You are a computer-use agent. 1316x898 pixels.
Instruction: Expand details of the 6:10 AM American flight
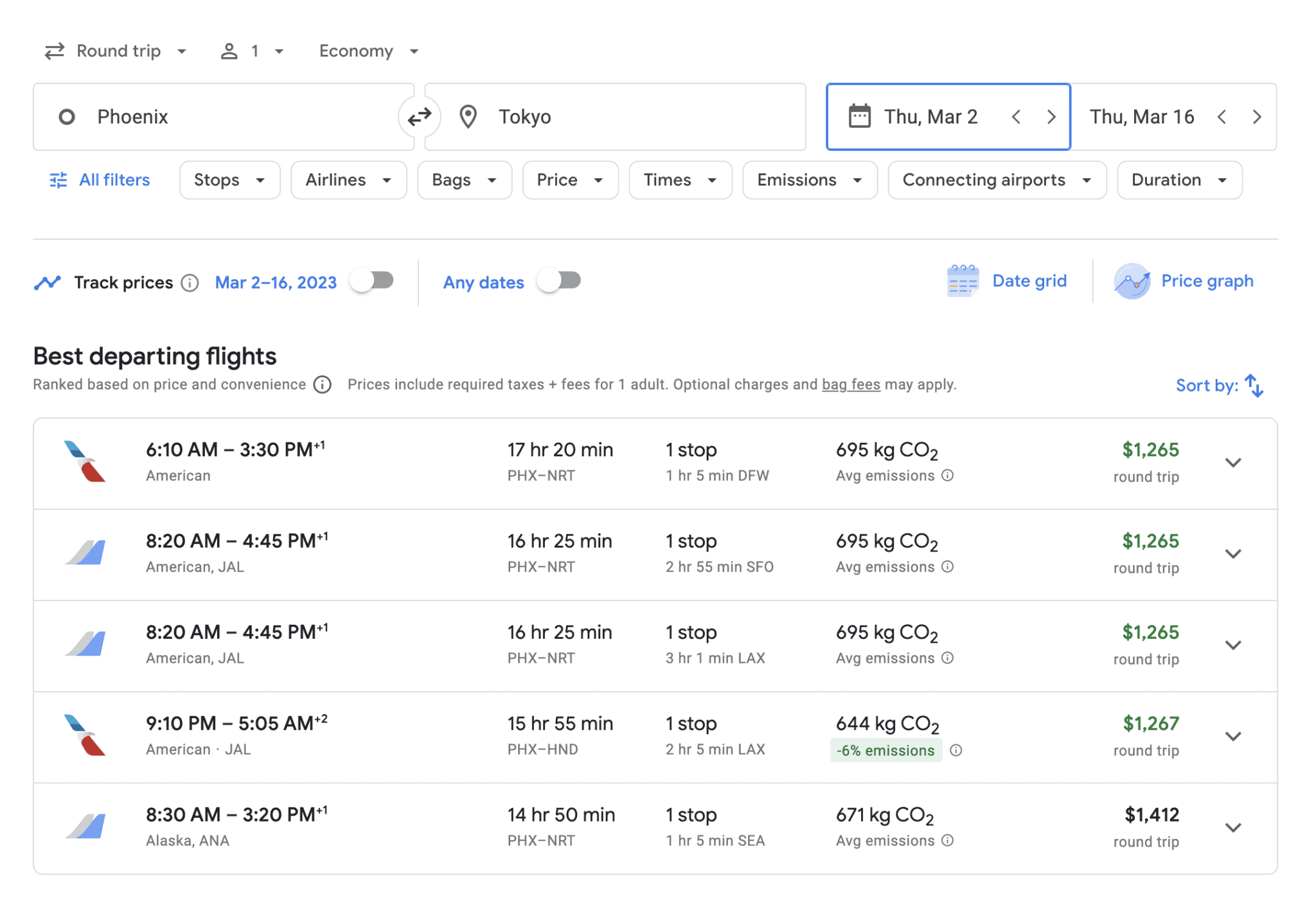point(1233,462)
